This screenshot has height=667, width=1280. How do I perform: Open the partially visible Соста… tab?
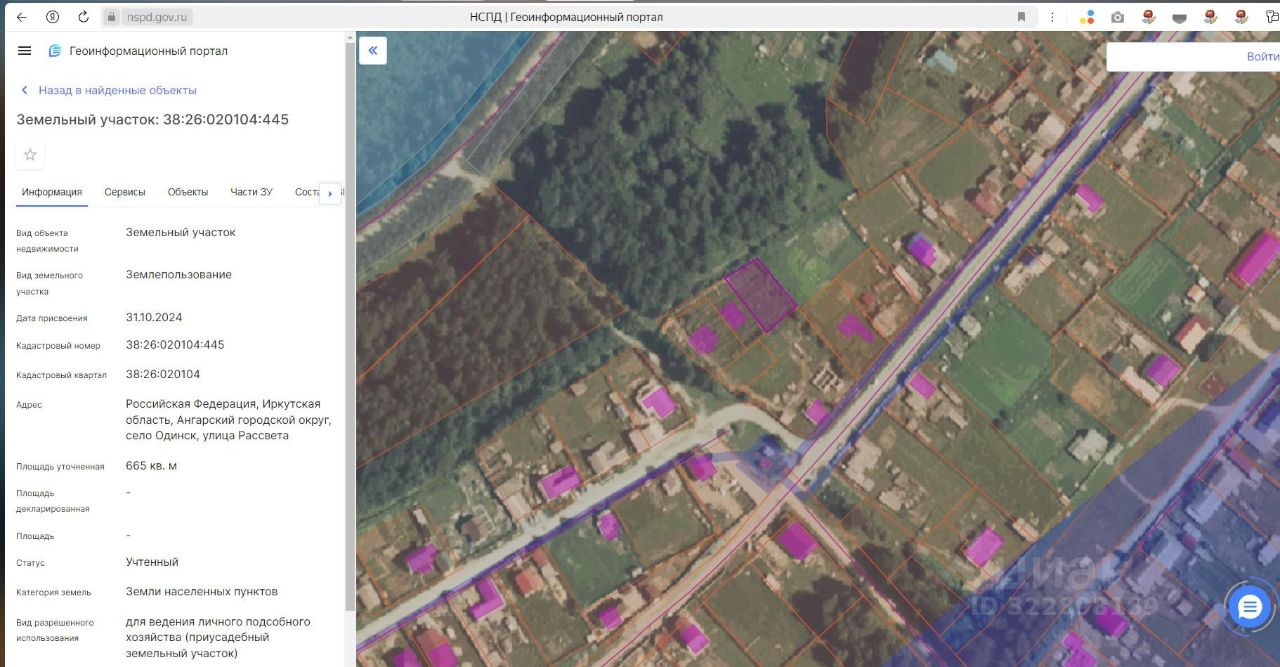pyautogui.click(x=306, y=192)
